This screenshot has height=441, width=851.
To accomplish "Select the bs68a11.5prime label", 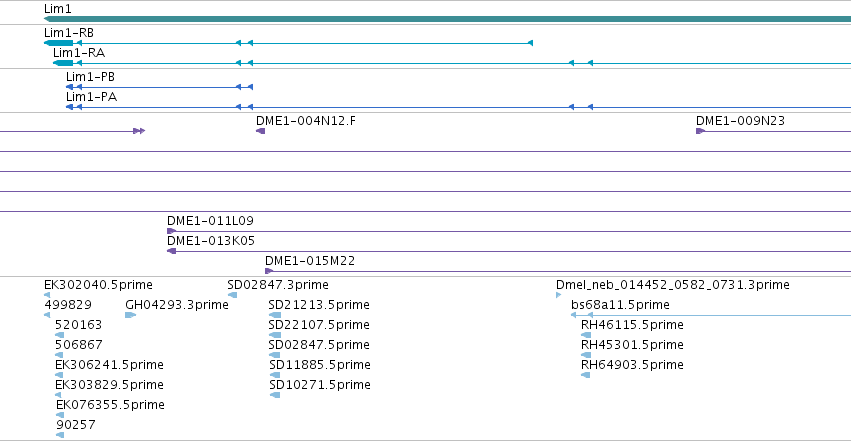I will 620,305.
